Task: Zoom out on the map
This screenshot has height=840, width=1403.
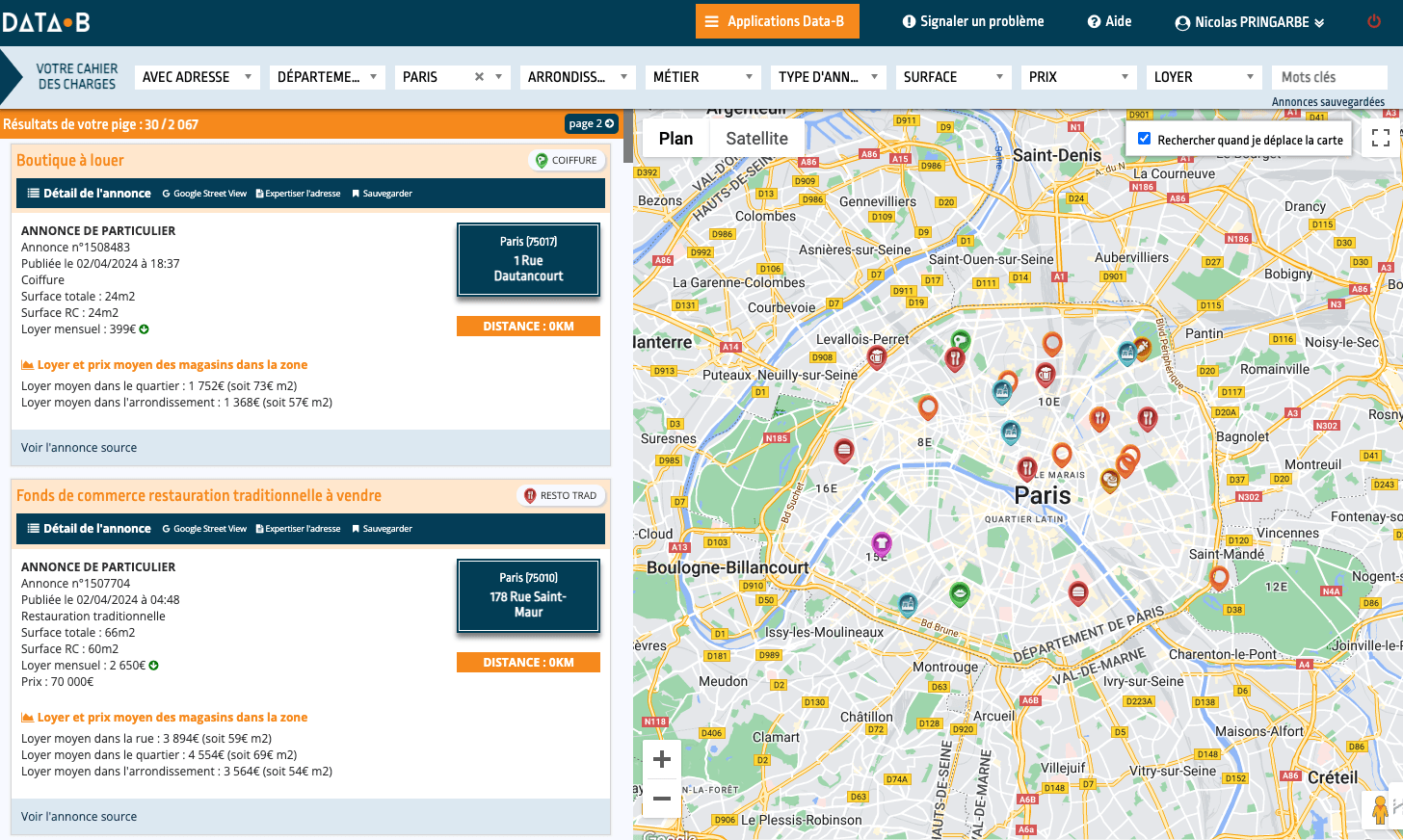Action: (662, 799)
